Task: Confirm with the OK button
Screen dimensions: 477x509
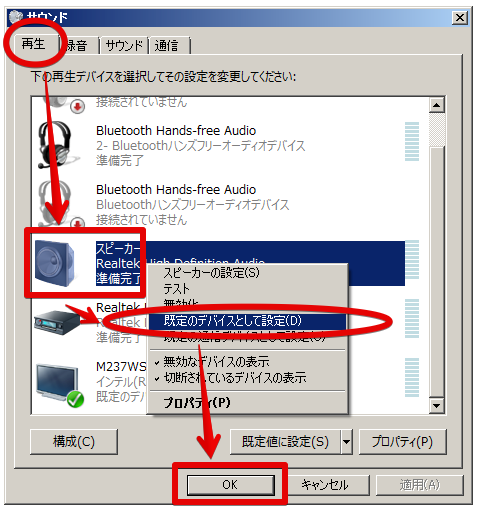Action: (x=231, y=485)
